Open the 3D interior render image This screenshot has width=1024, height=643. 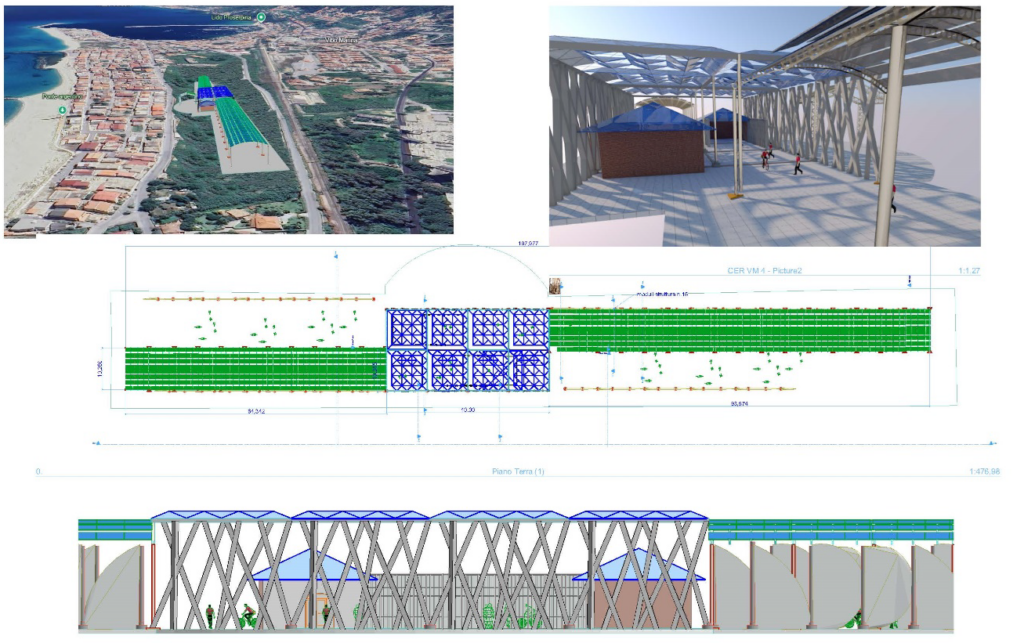tap(764, 126)
